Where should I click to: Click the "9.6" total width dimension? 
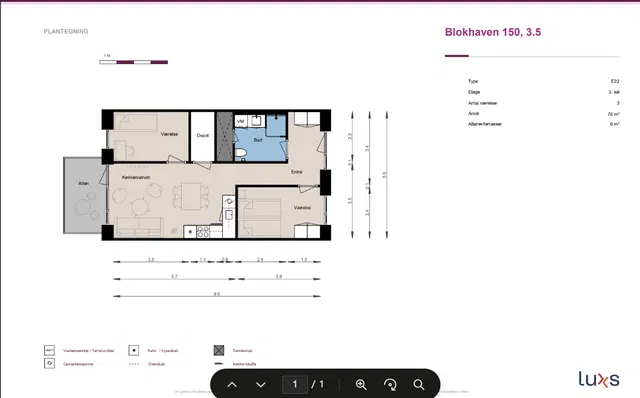click(x=217, y=294)
